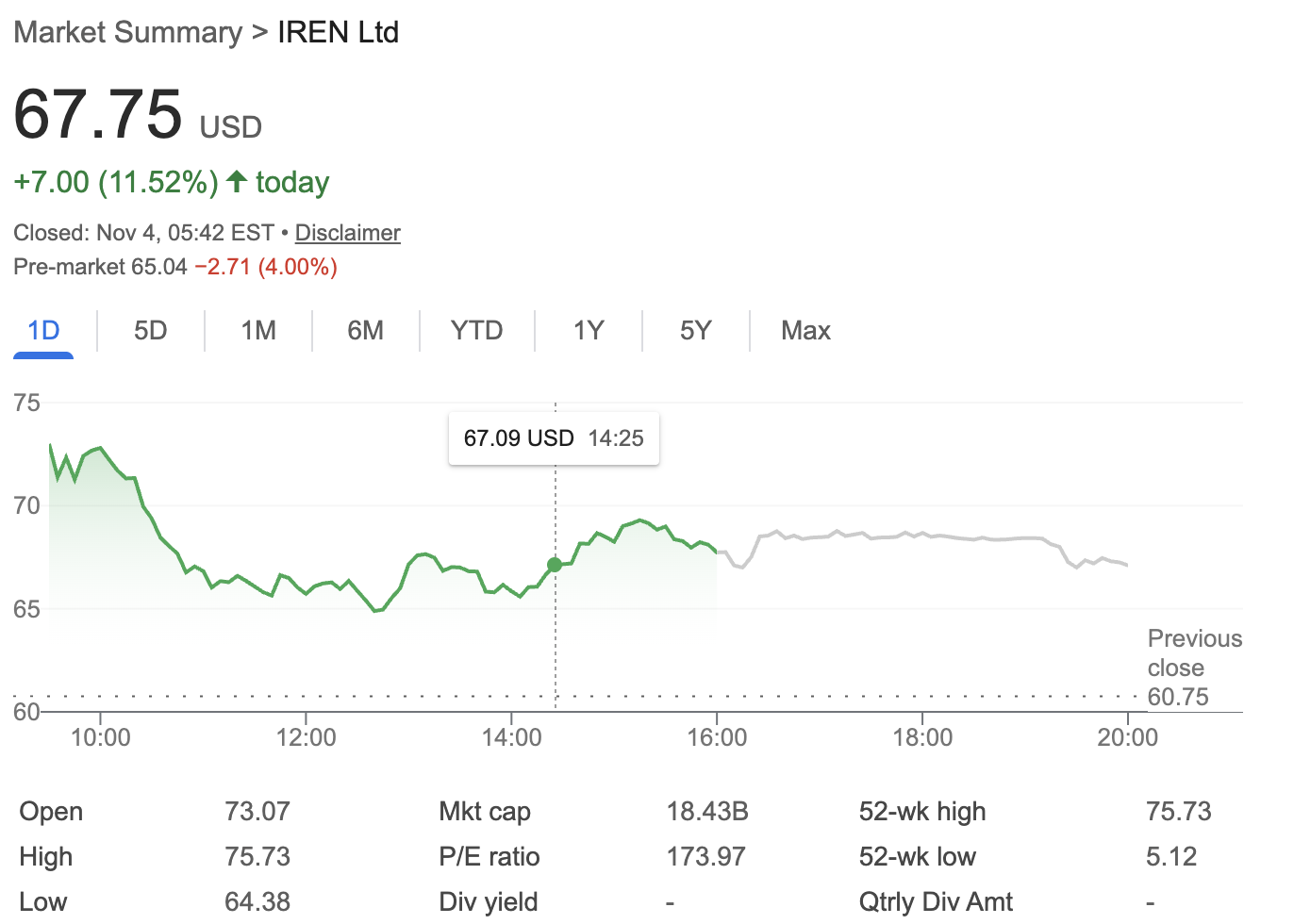Image resolution: width=1294 pixels, height=924 pixels.
Task: Click the Open label
Action: click(x=51, y=812)
